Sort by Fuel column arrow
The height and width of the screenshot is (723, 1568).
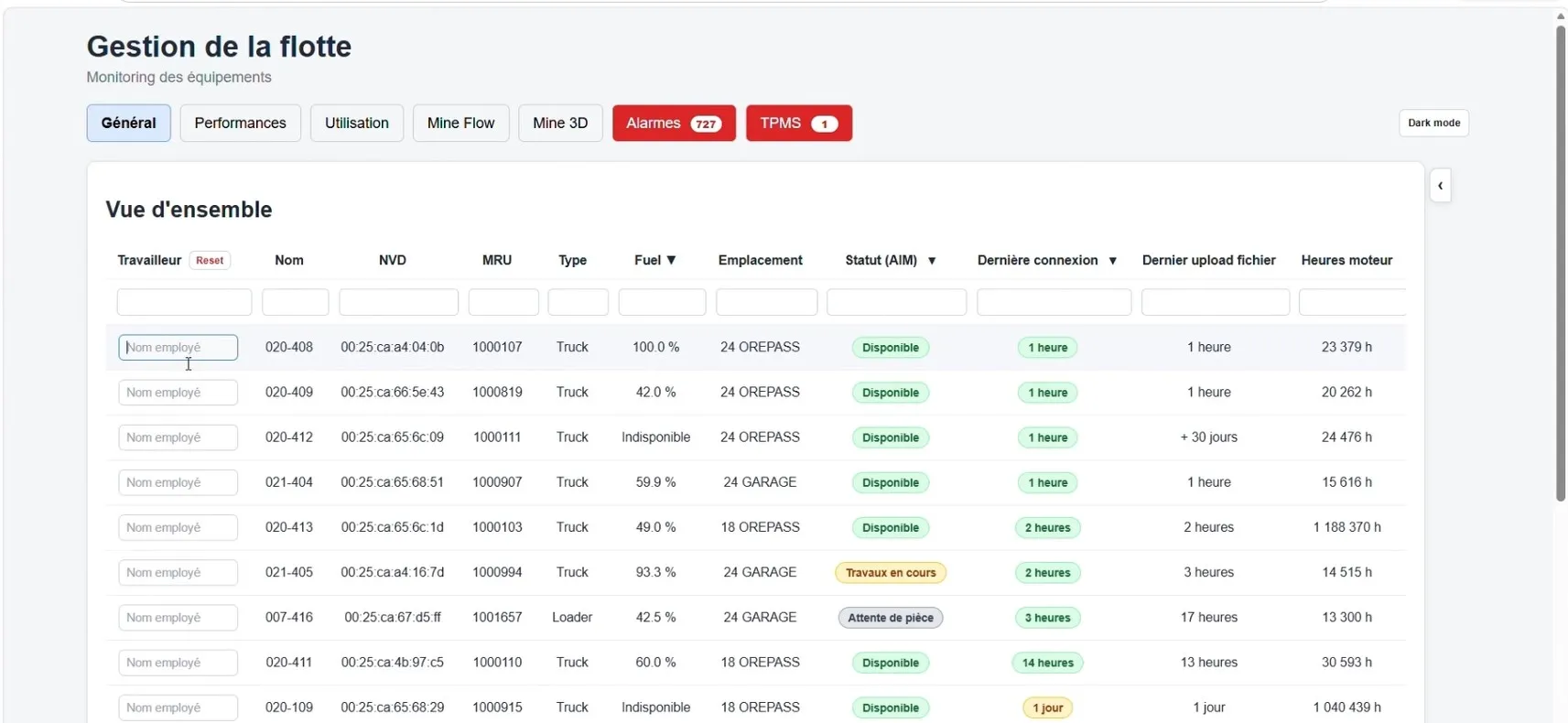coord(671,260)
